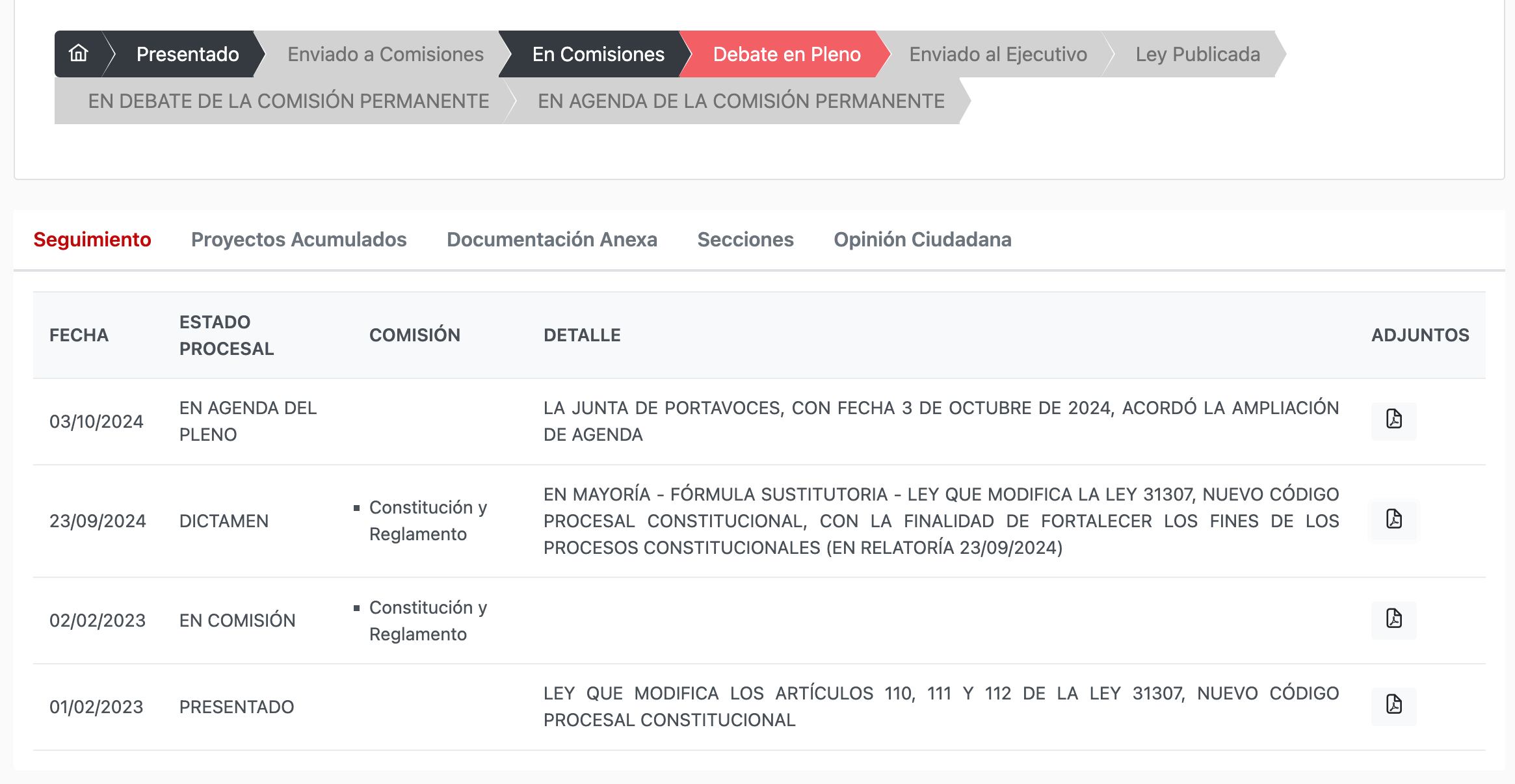This screenshot has height=784, width=1515.
Task: Click the Debate en Pleno stage
Action: (x=786, y=54)
